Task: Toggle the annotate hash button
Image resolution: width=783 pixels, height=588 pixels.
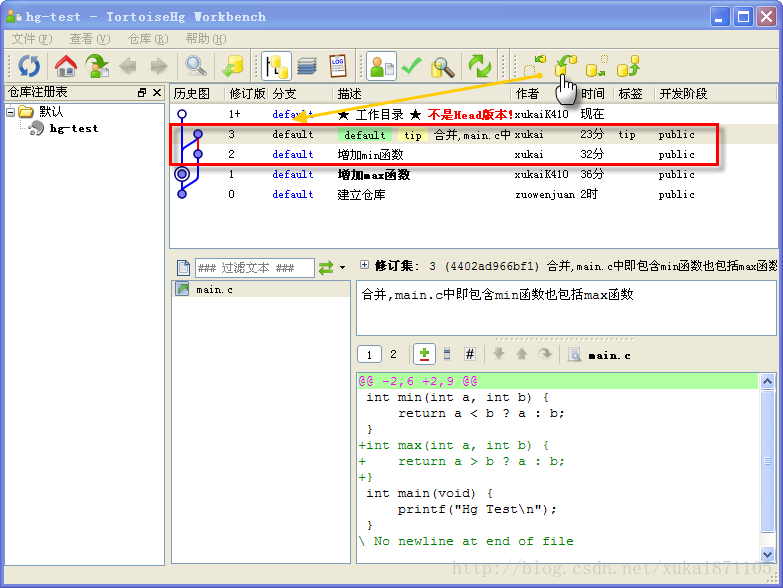Action: tap(469, 354)
